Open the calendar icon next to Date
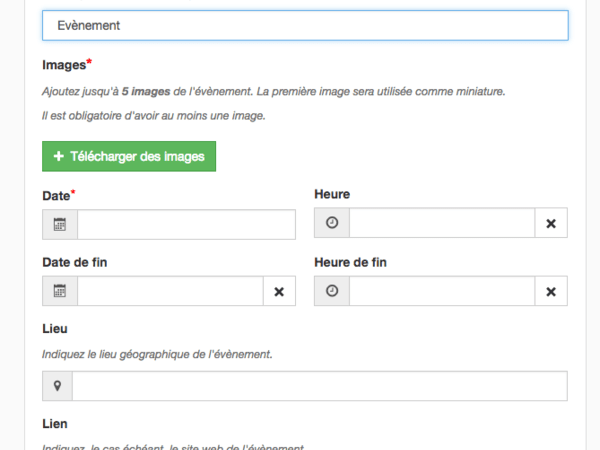Screen dimensions: 600x450 (60, 225)
